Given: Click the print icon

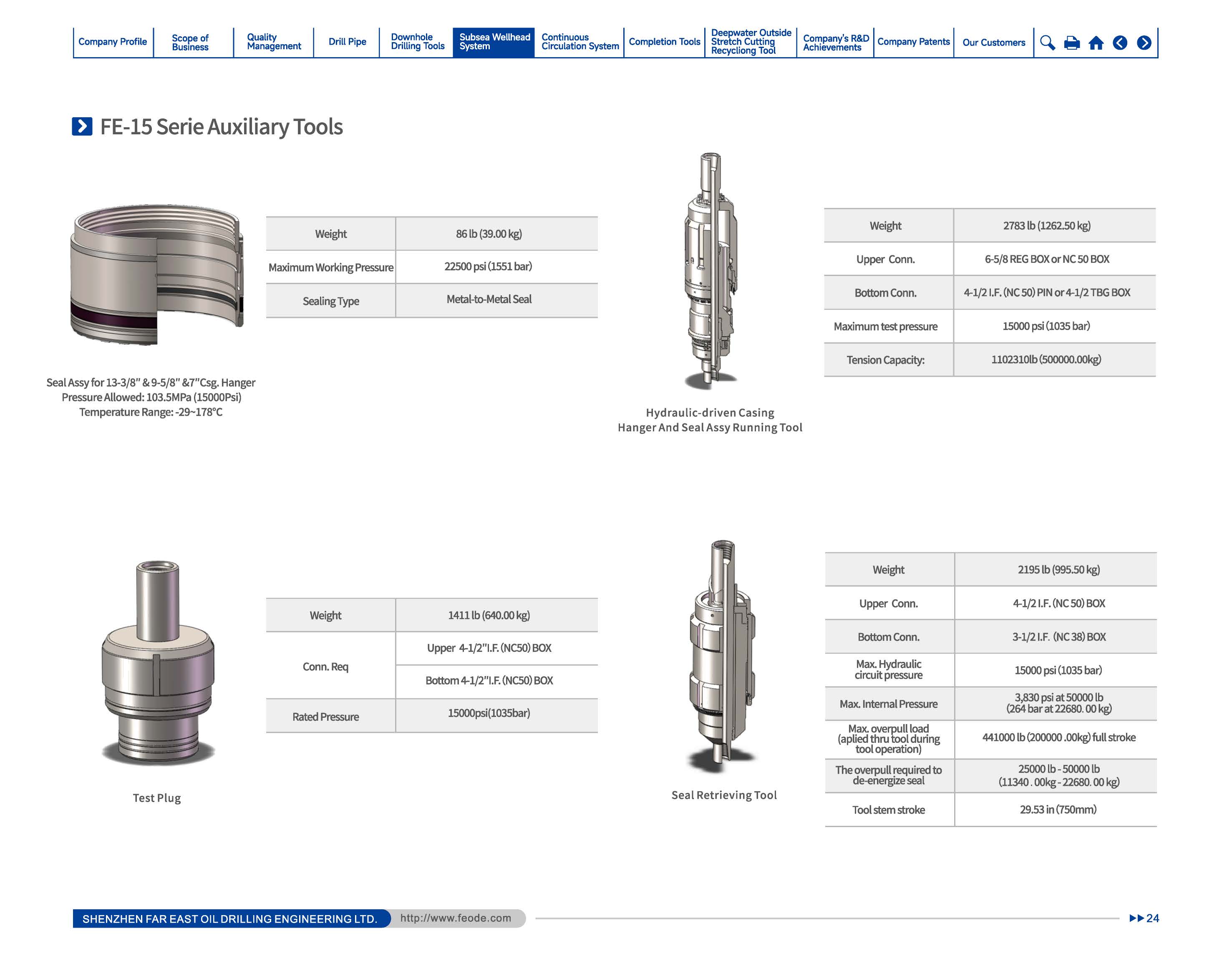Looking at the screenshot, I should coord(1071,43).
